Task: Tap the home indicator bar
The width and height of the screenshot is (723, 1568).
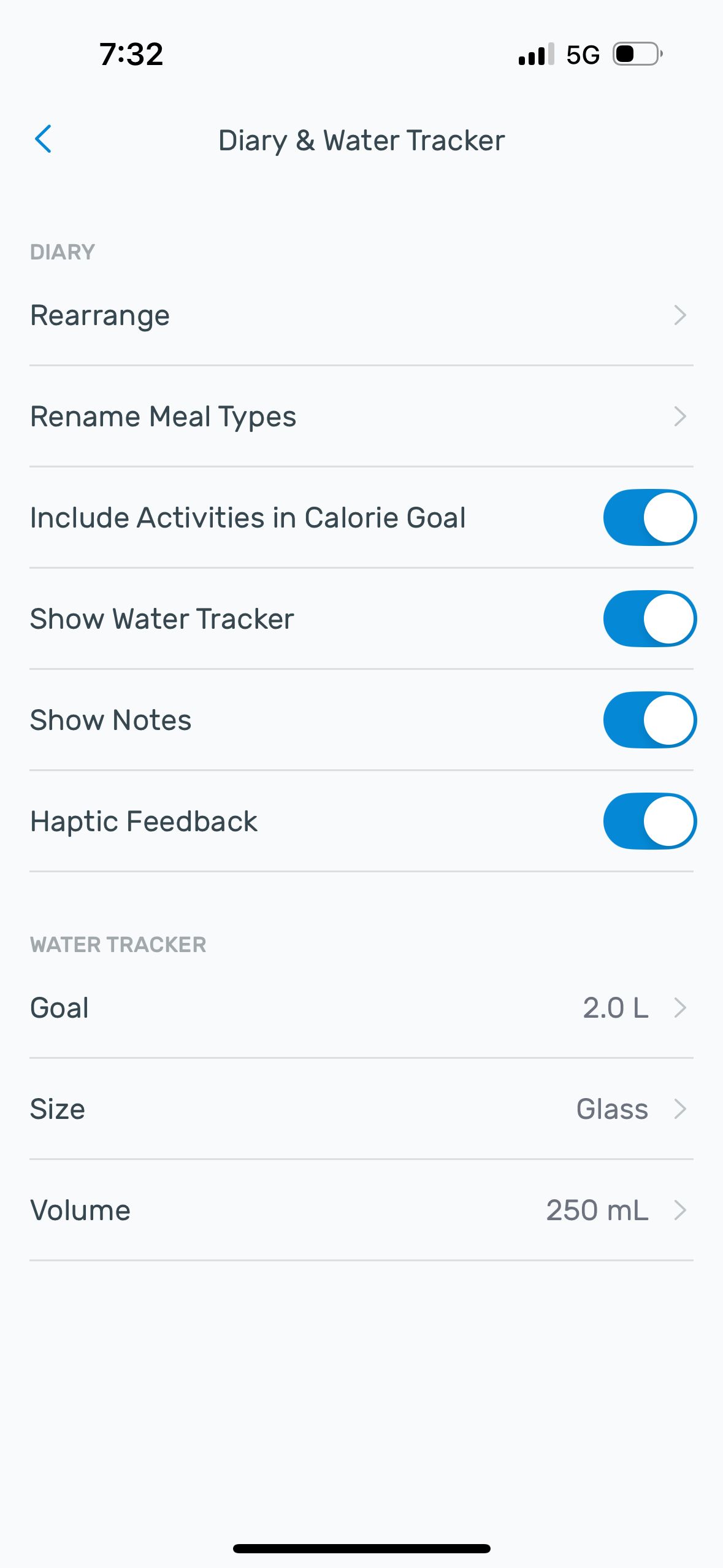Action: (x=361, y=1548)
